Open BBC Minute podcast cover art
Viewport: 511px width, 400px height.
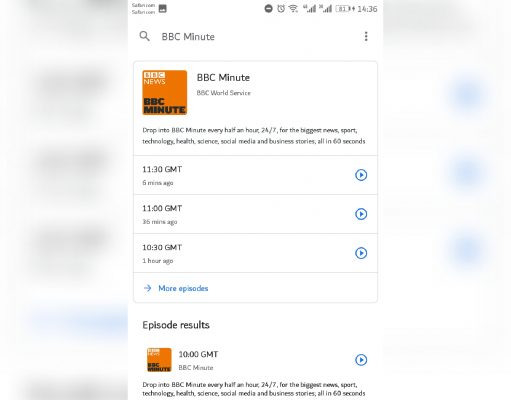pyautogui.click(x=165, y=93)
